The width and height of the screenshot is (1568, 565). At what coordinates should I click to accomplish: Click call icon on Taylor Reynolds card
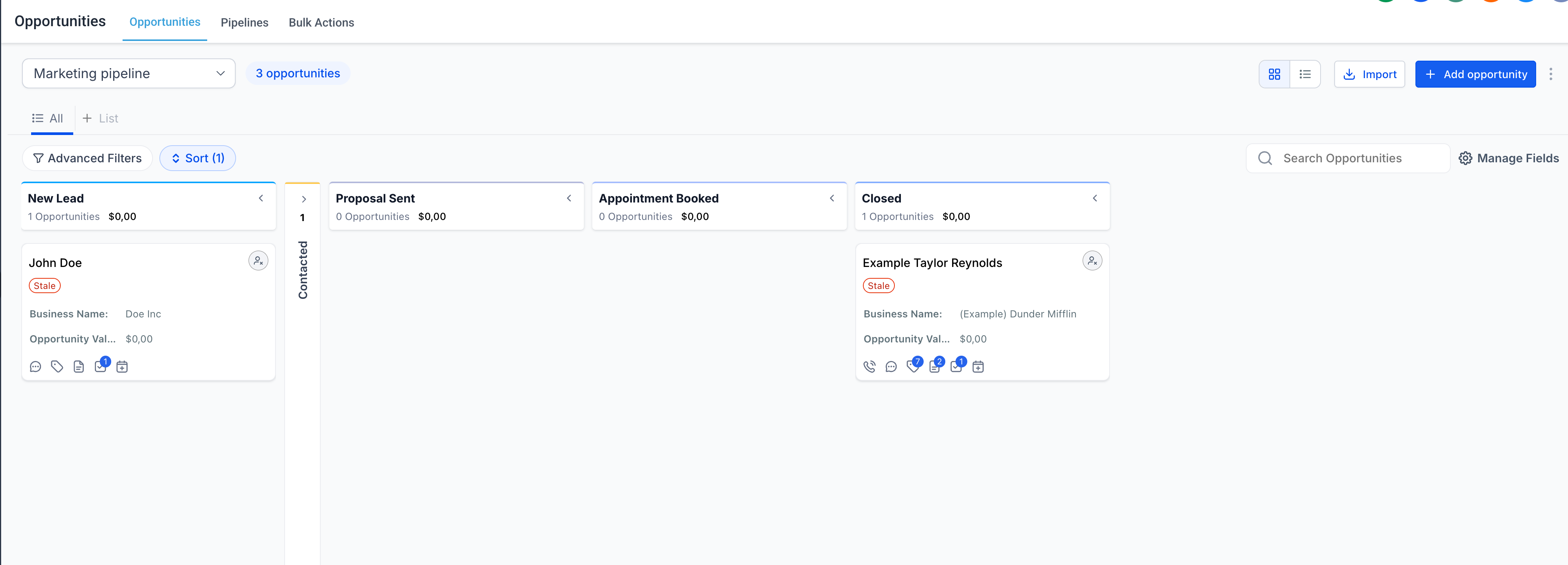(x=869, y=367)
